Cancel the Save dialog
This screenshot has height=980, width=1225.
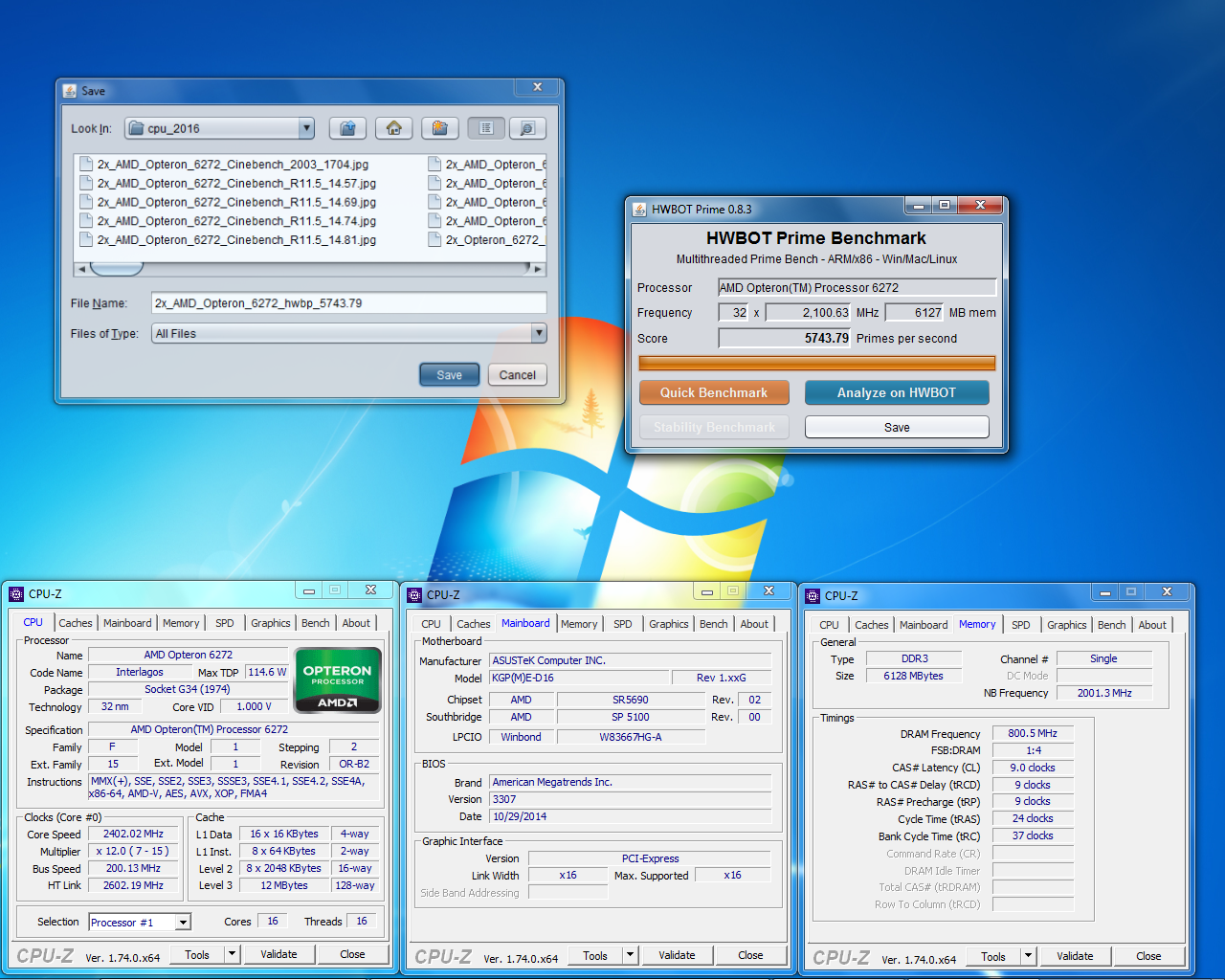518,375
